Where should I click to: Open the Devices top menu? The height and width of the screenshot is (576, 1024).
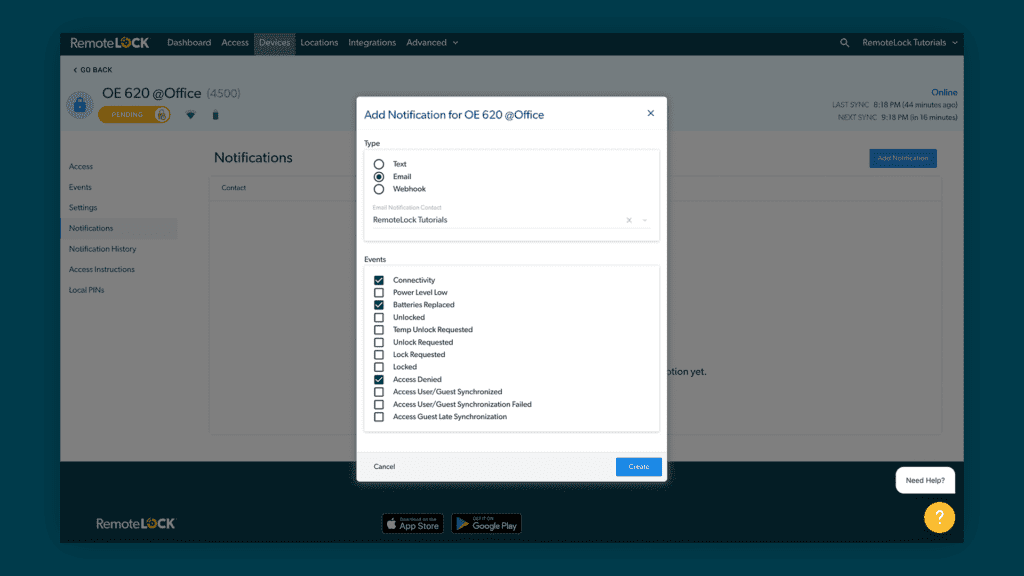pyautogui.click(x=274, y=42)
